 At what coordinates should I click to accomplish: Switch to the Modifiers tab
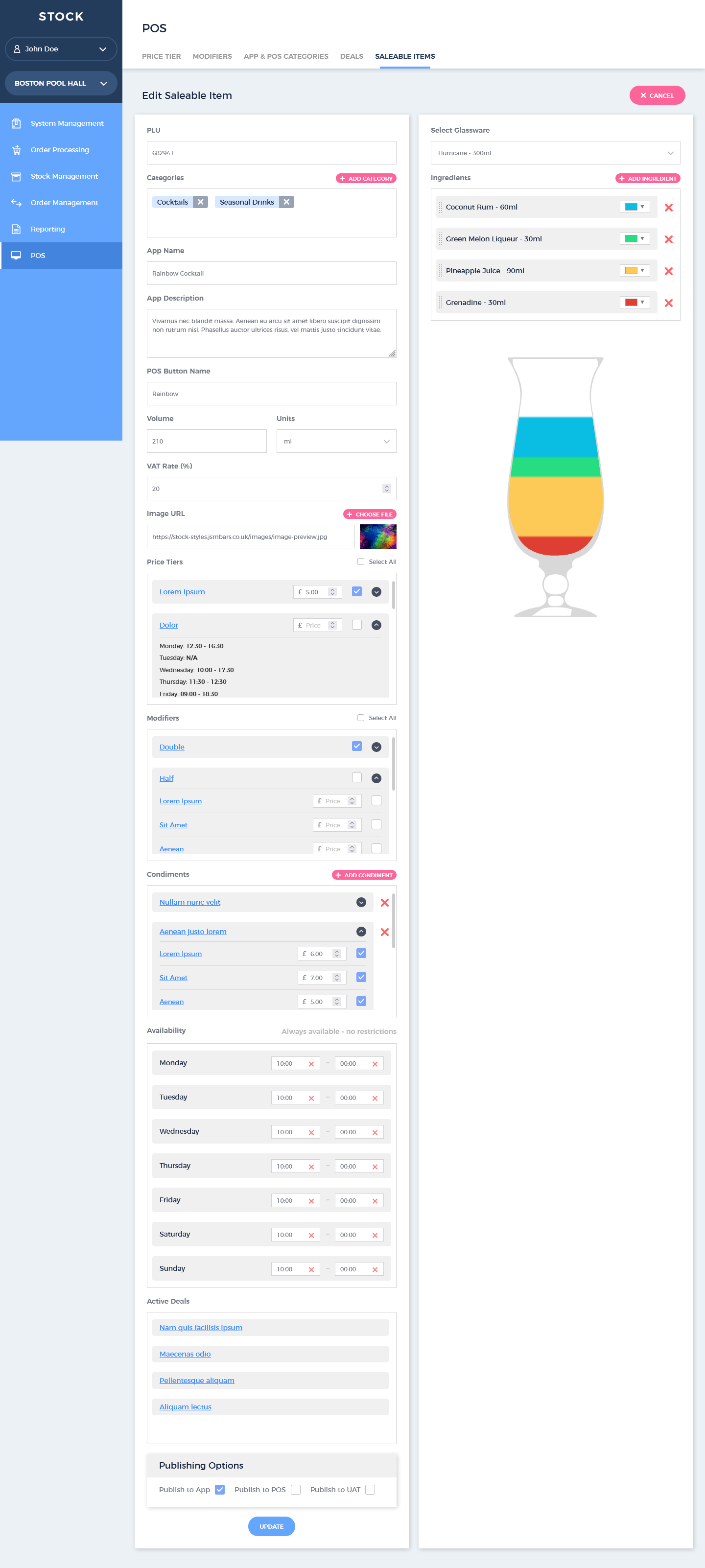(212, 56)
